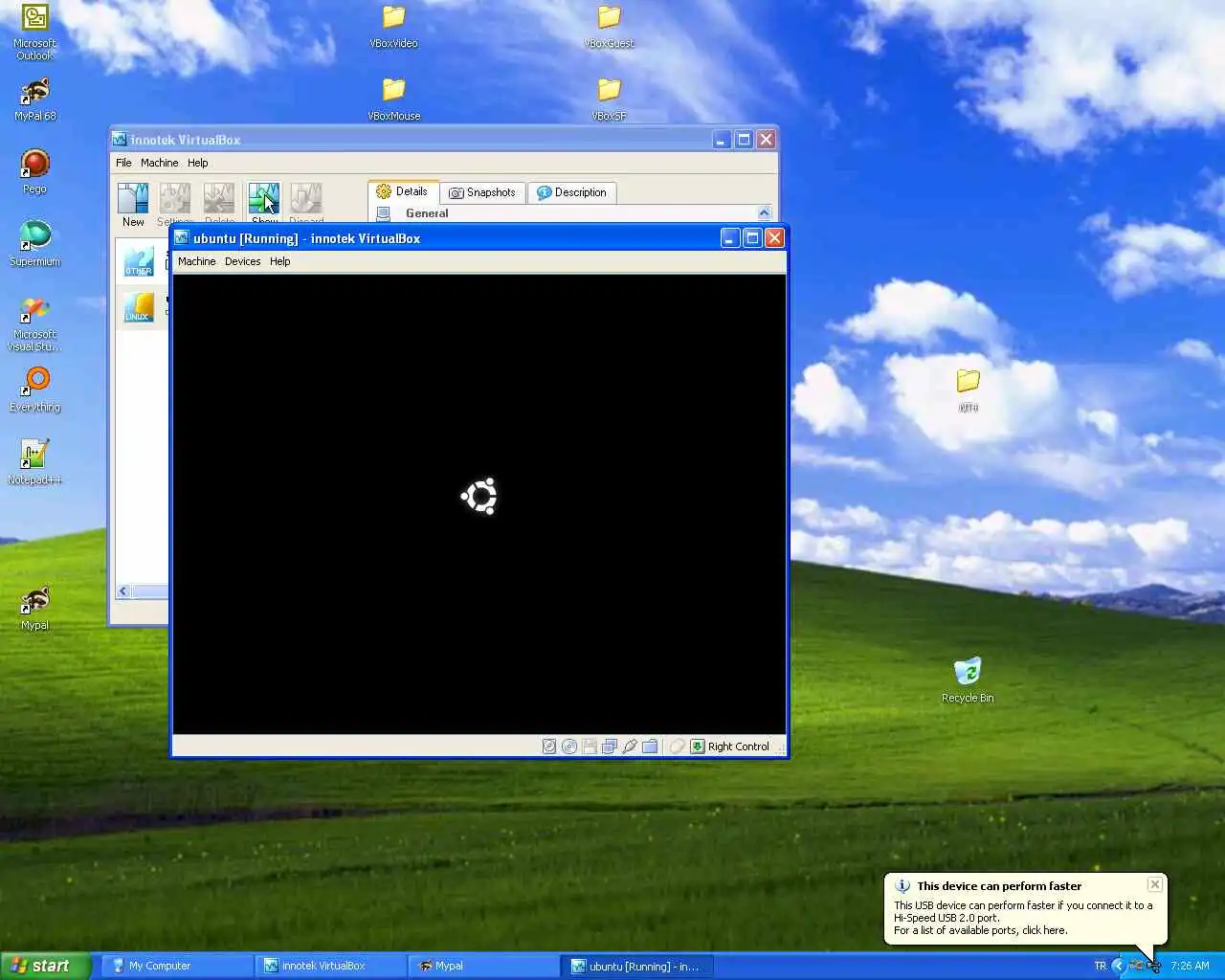Viewport: 1225px width, 980px height.
Task: Click the CD/DVD drive icon in VM status bar
Action: [569, 746]
